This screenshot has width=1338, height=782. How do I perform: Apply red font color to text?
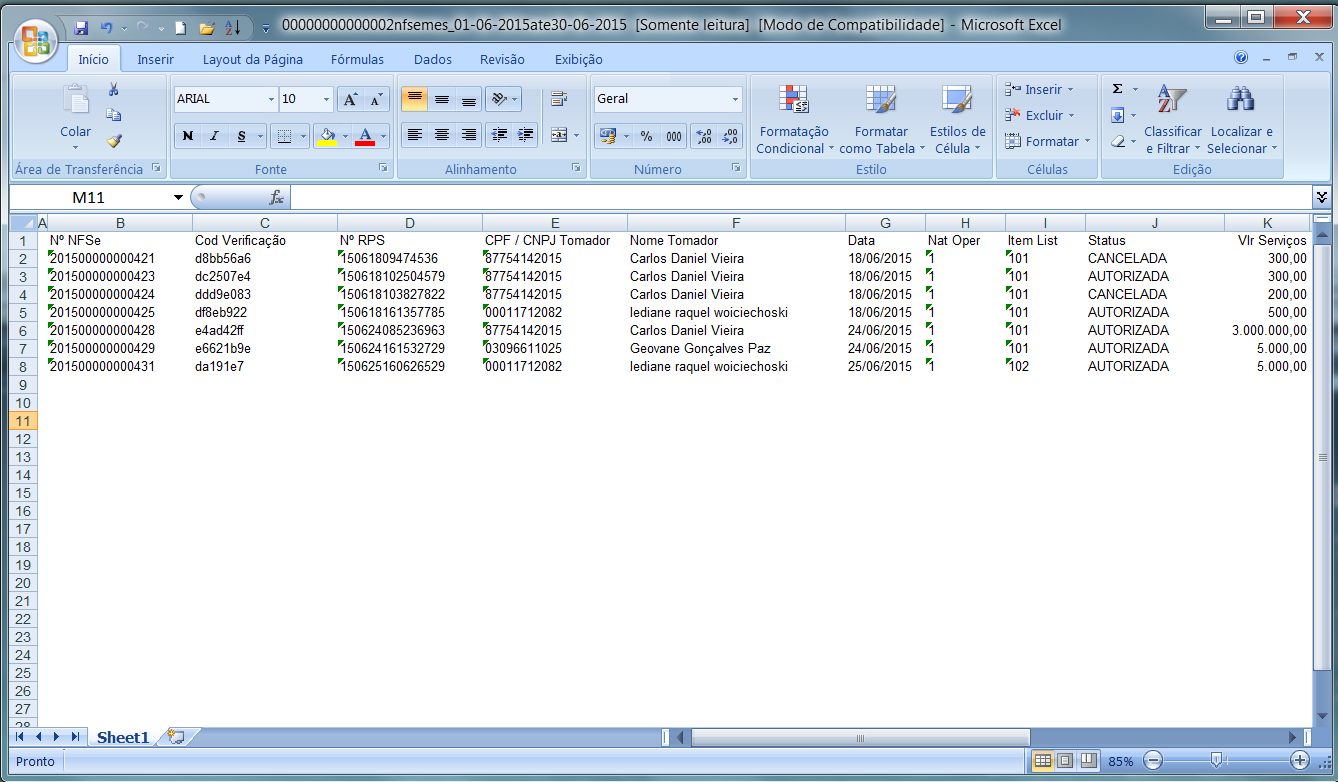[365, 136]
